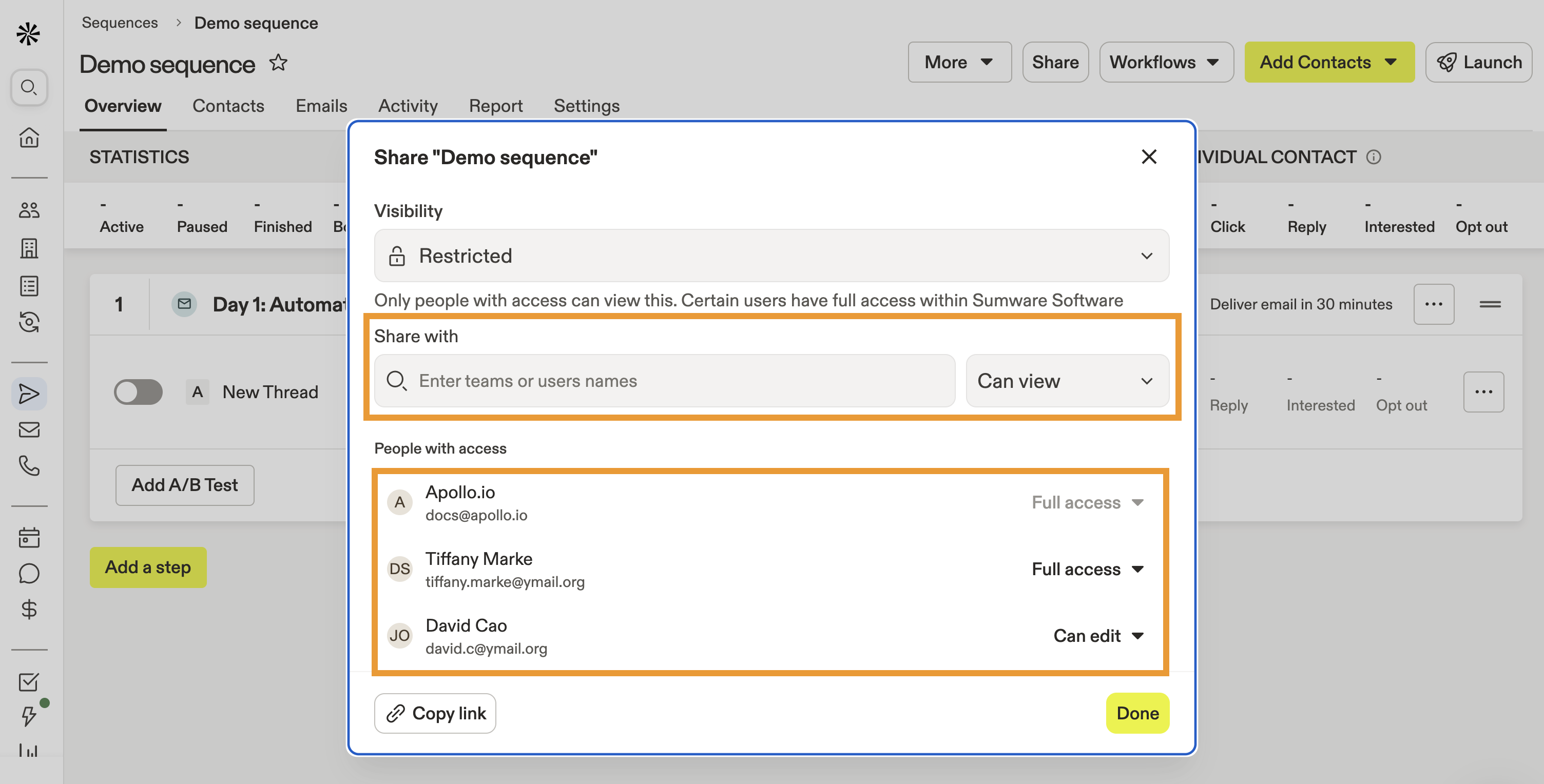Open the Restricted visibility dropdown
This screenshot has height=784, width=1544.
pyautogui.click(x=771, y=256)
